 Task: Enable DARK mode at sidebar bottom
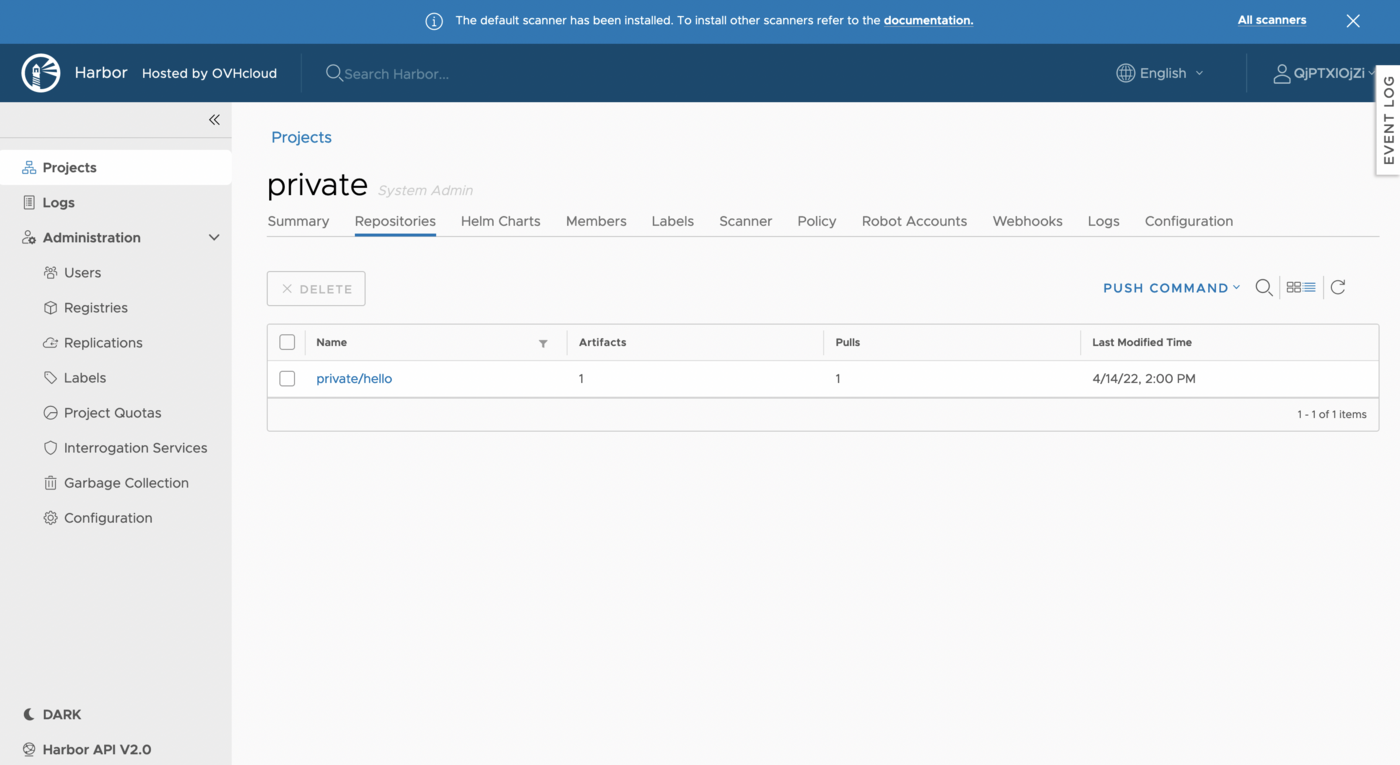click(52, 714)
